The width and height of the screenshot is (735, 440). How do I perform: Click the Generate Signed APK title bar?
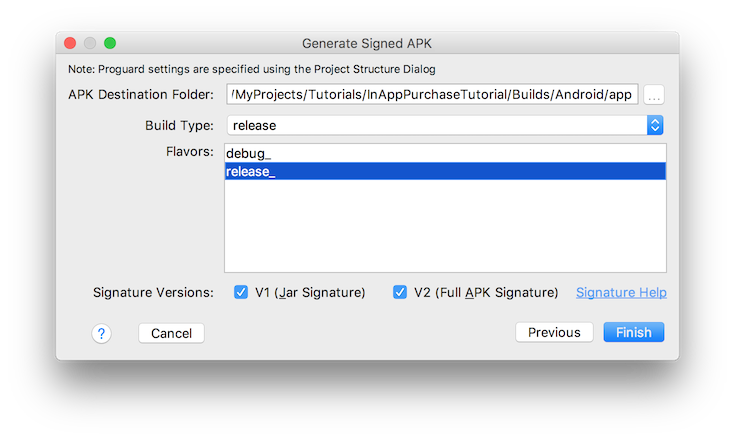pyautogui.click(x=366, y=43)
